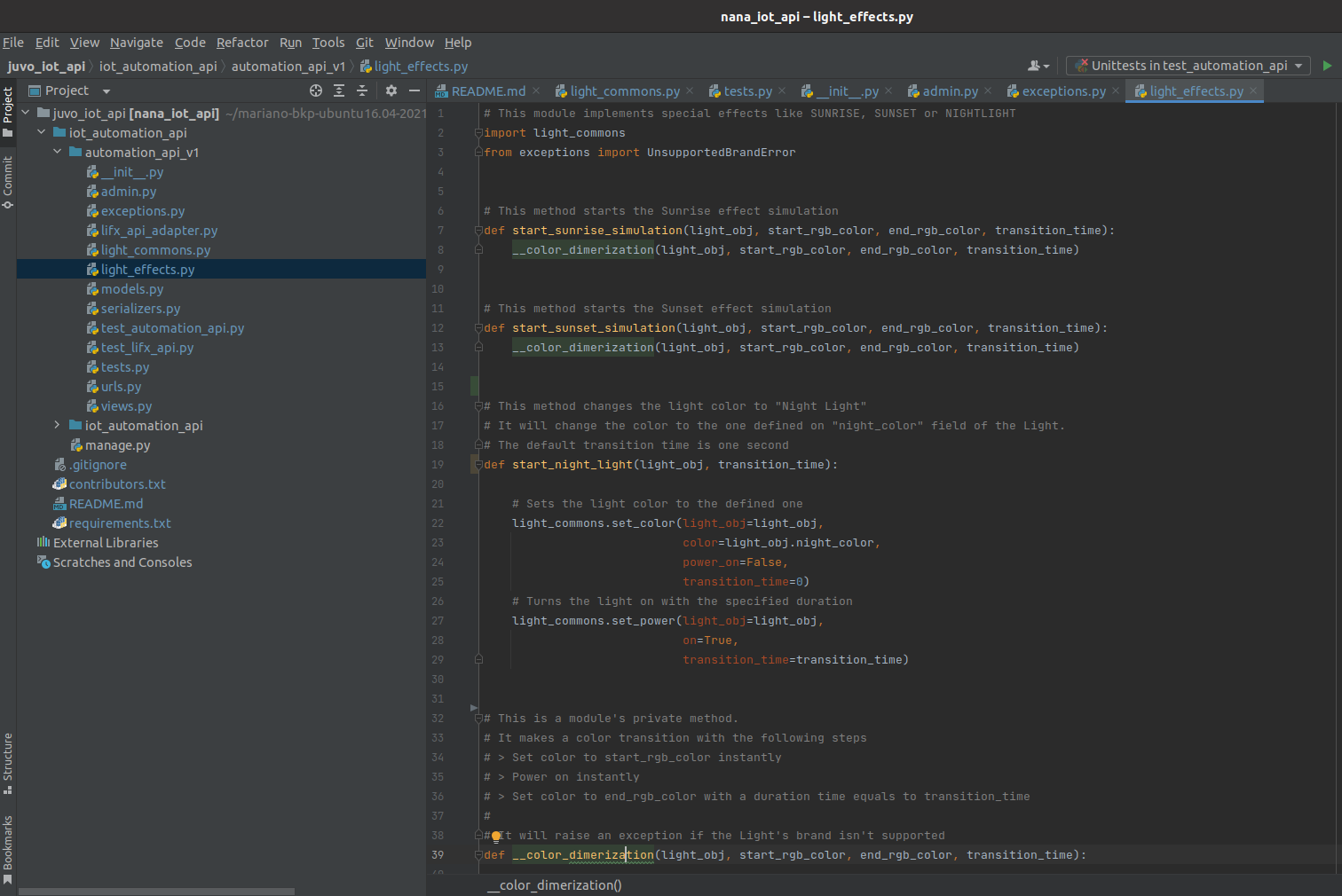Open the run configuration dropdown
Screen dimensions: 1342x896
tap(1188, 66)
